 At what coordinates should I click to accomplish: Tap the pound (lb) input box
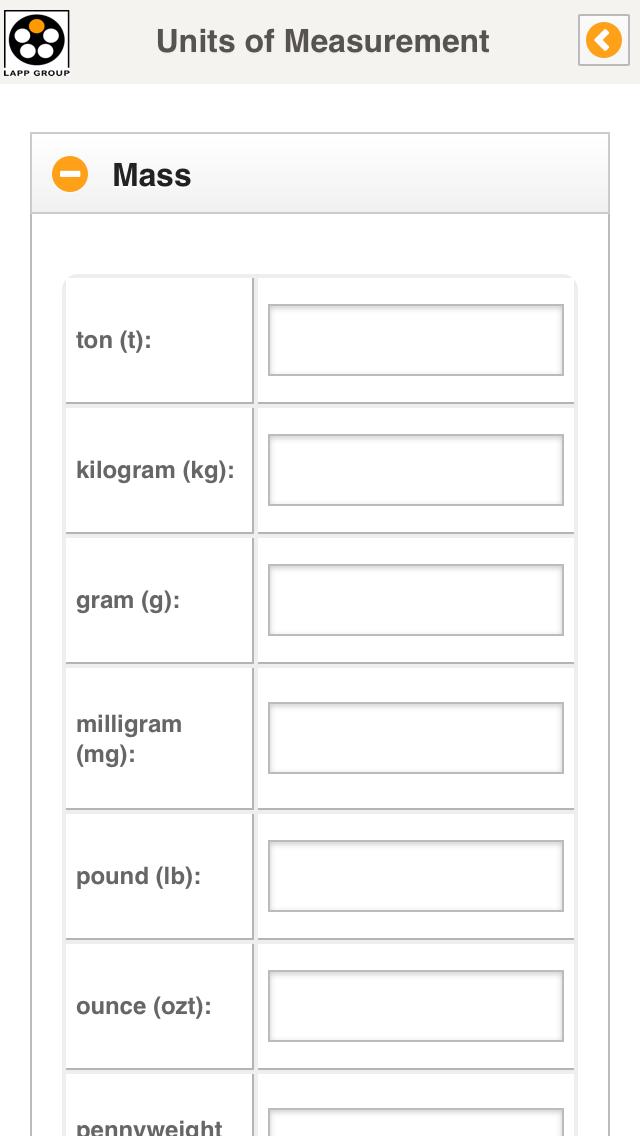coord(415,876)
